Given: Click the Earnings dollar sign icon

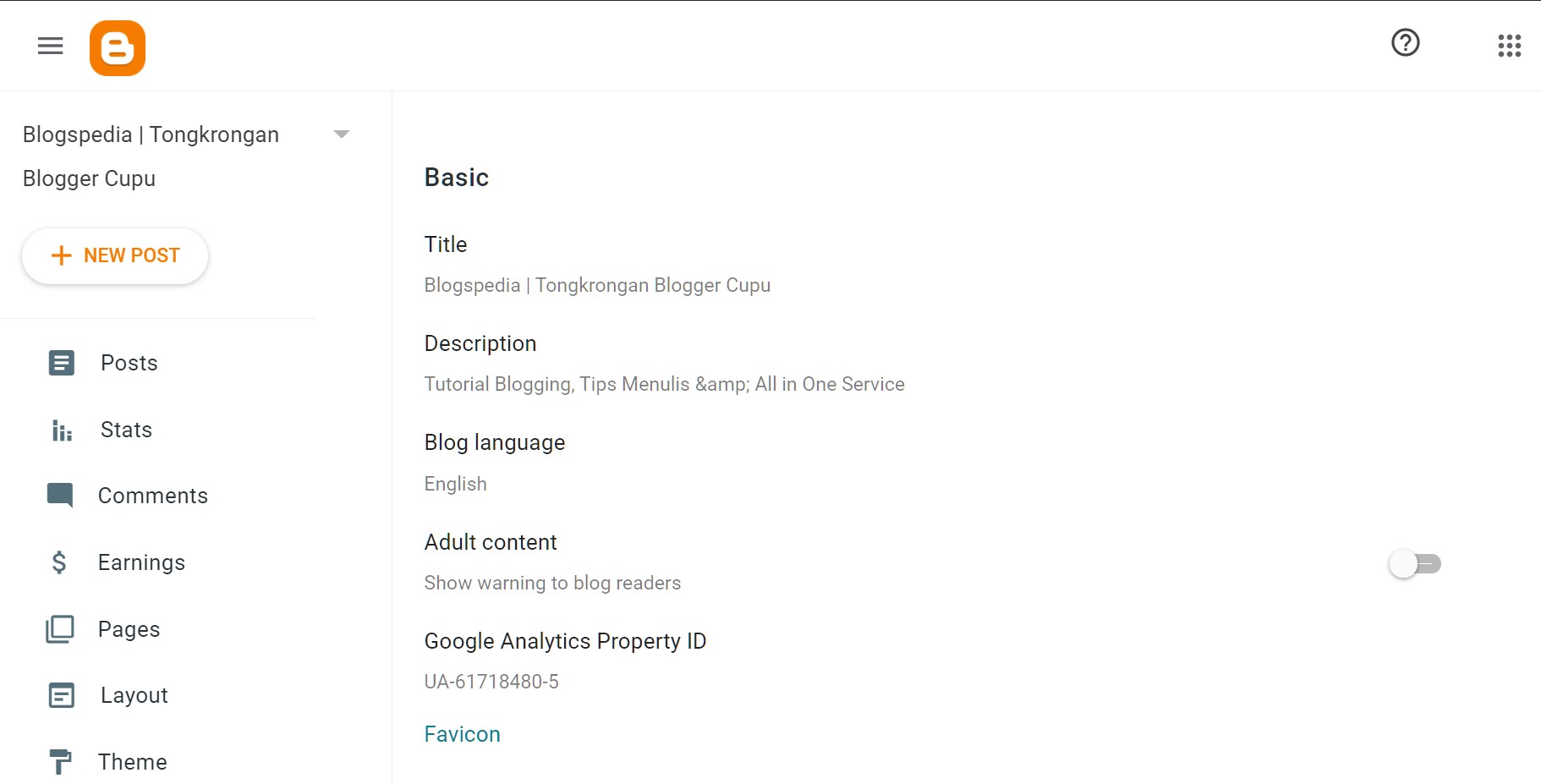Looking at the screenshot, I should tap(60, 562).
